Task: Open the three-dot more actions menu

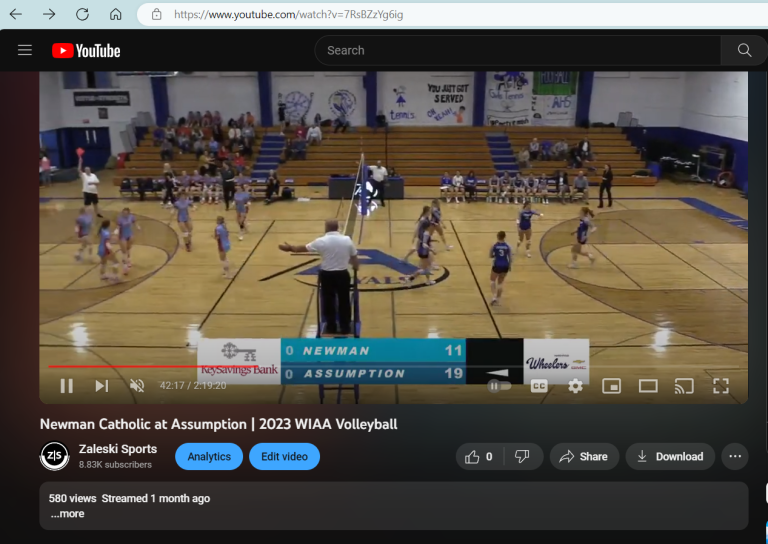Action: (735, 456)
